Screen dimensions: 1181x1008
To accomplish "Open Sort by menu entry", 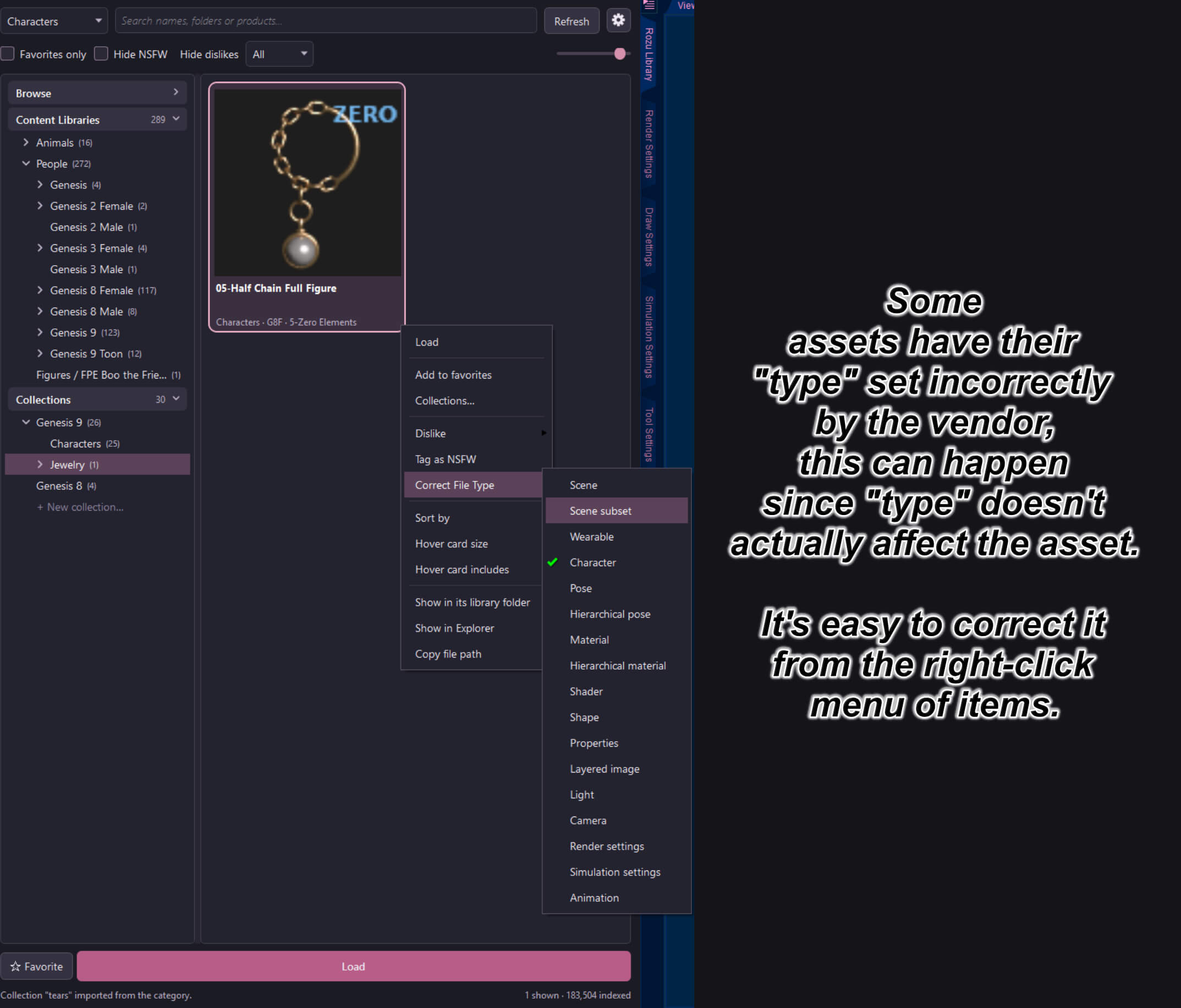I will [473, 518].
